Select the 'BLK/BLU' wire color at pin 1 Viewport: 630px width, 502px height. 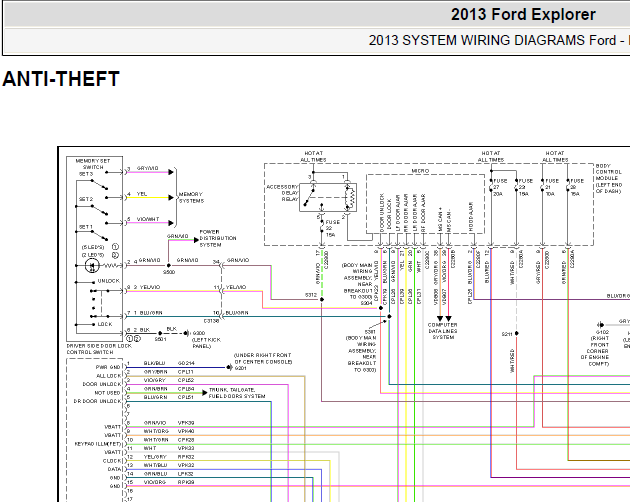click(x=154, y=363)
